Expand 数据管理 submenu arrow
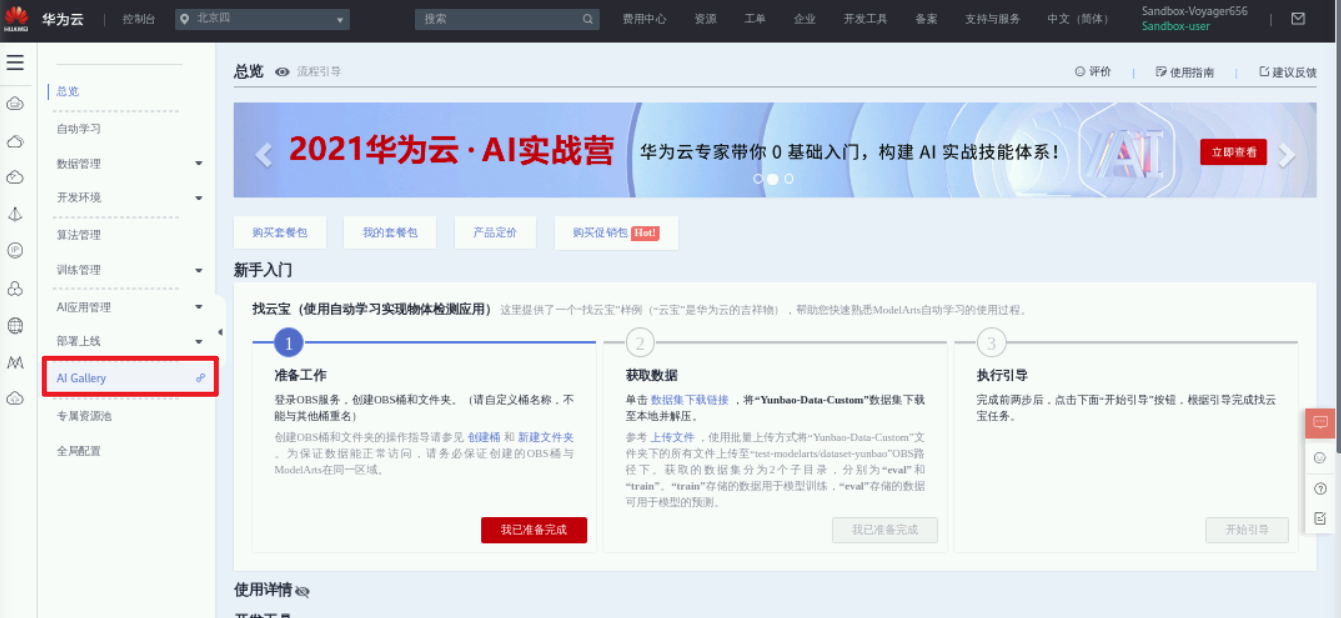The height and width of the screenshot is (618, 1341). point(199,164)
